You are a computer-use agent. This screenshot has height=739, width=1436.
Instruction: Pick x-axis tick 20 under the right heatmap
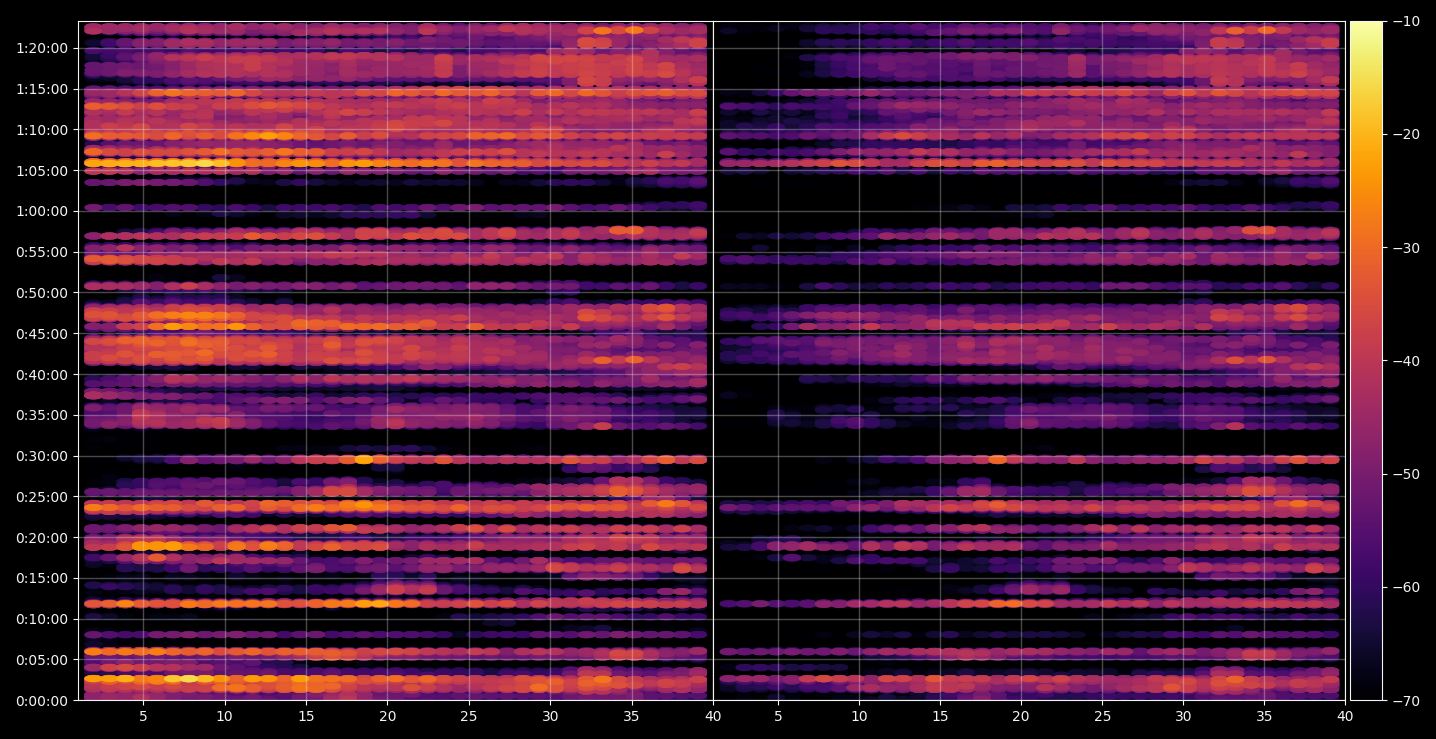(x=1020, y=717)
